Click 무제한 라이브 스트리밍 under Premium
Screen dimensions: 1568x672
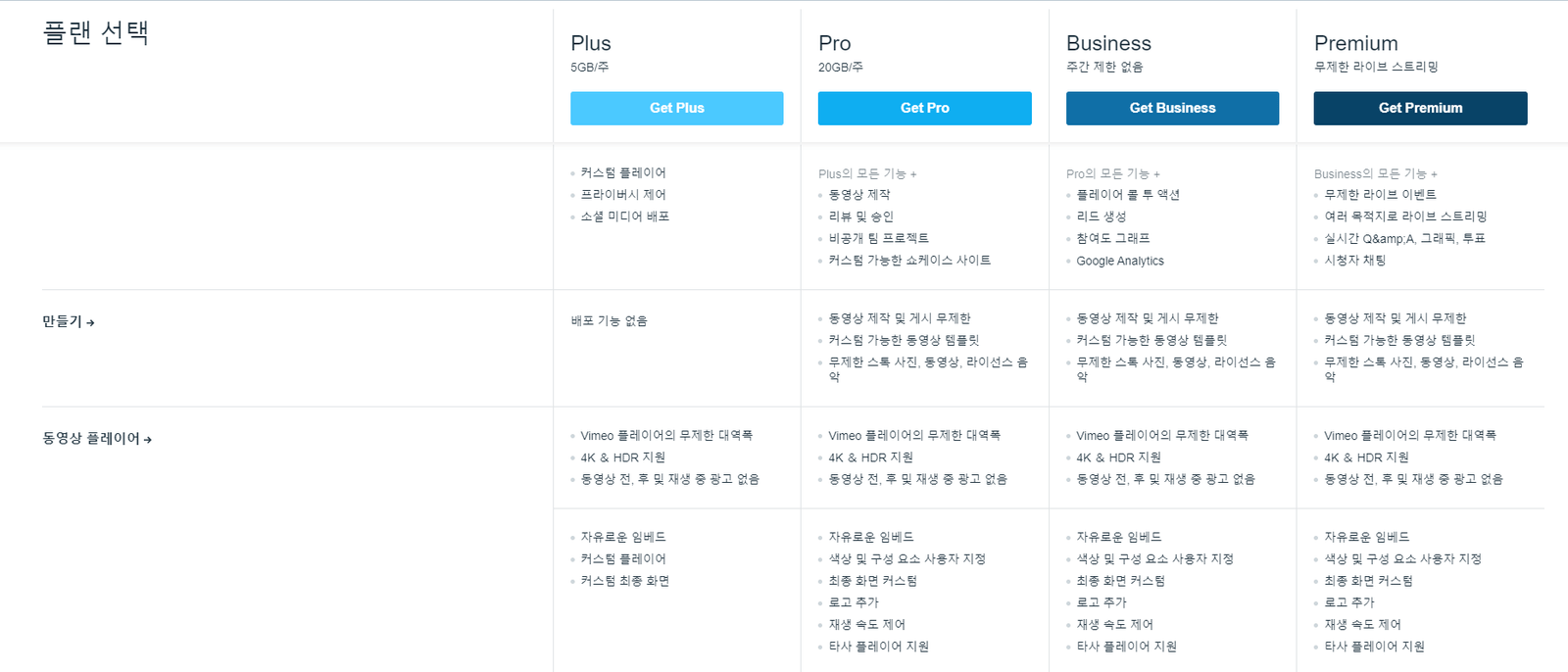coord(1376,67)
